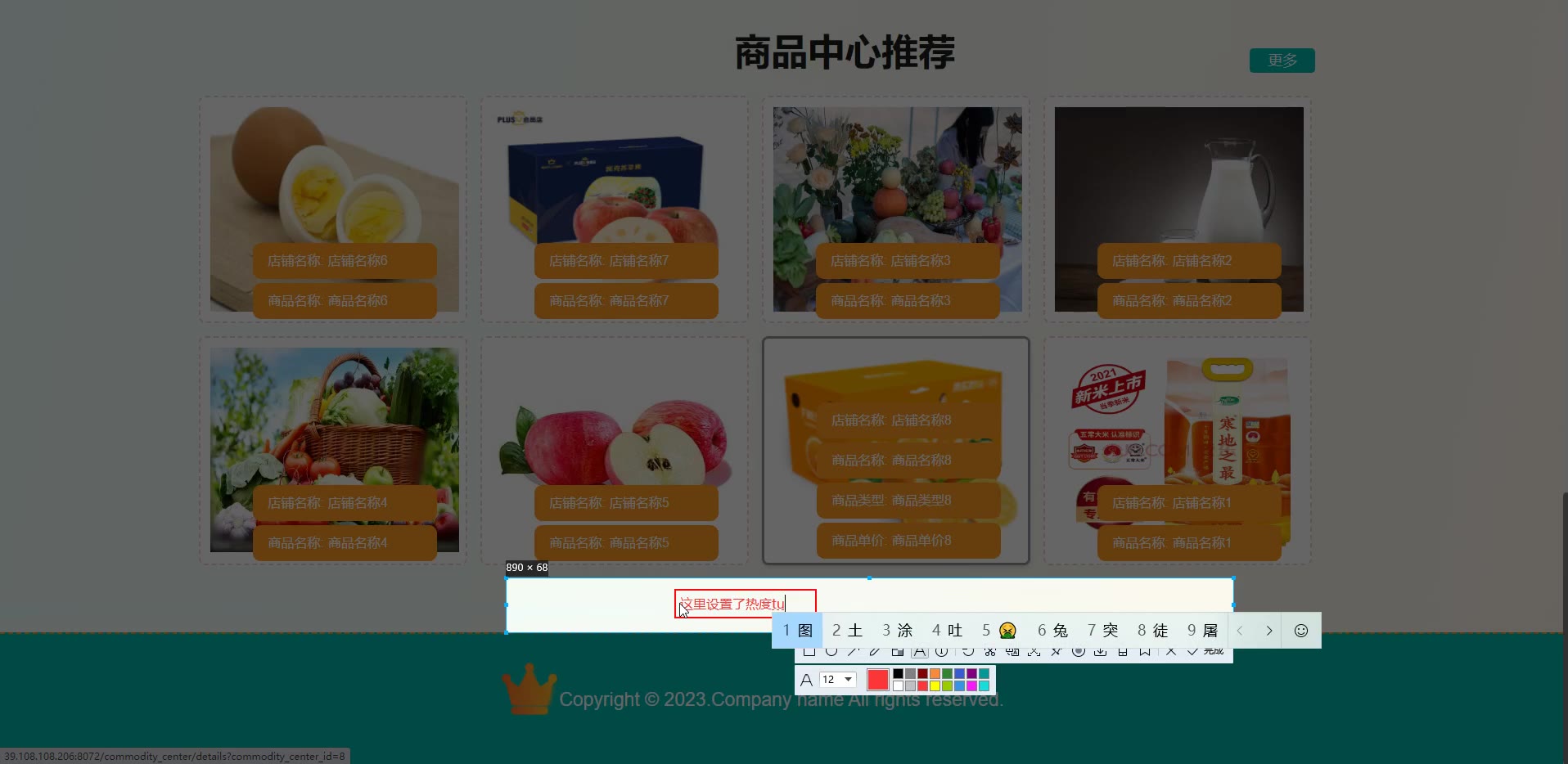Click the large current red color preview
Image resolution: width=1568 pixels, height=764 pixels.
[878, 680]
